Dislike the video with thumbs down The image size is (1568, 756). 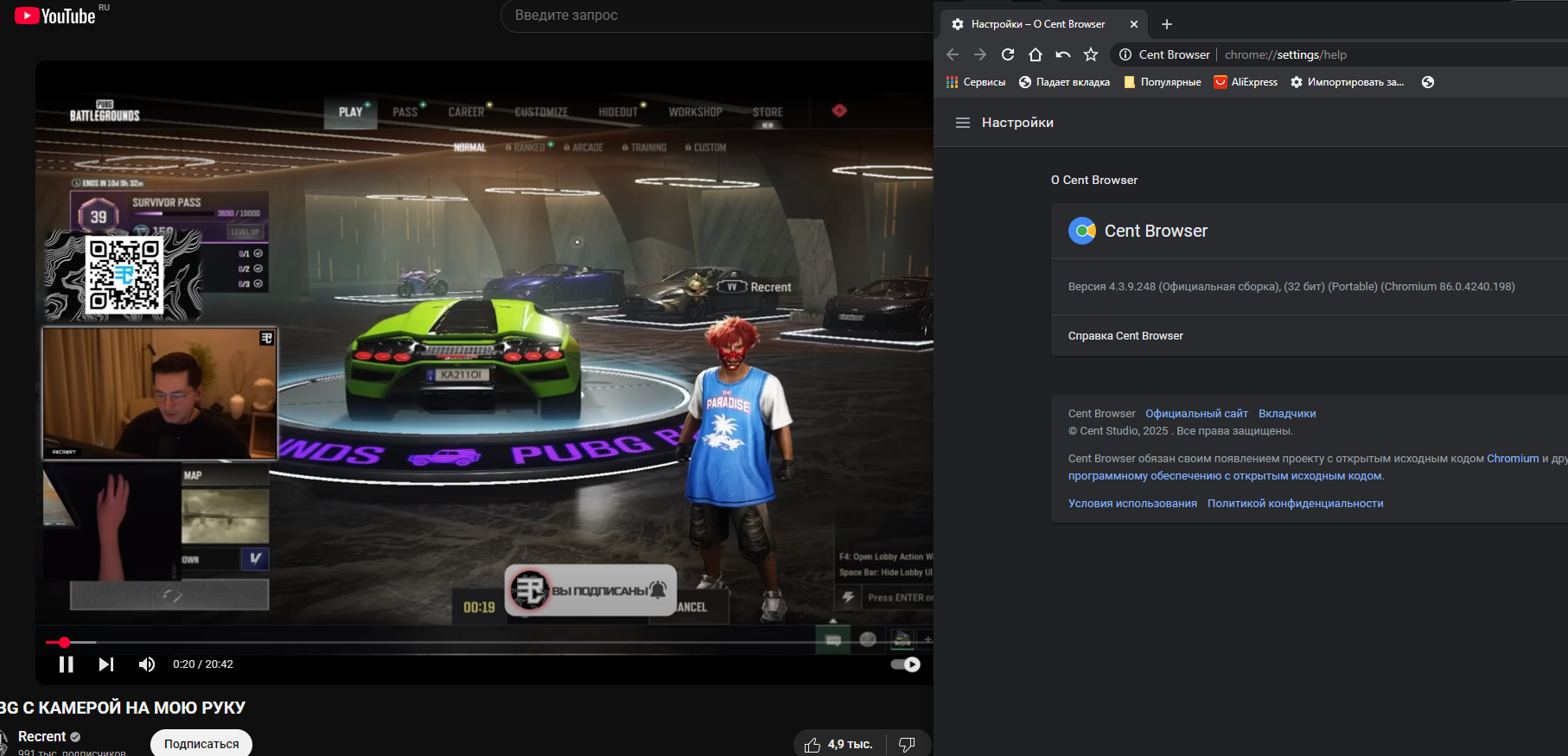point(907,744)
